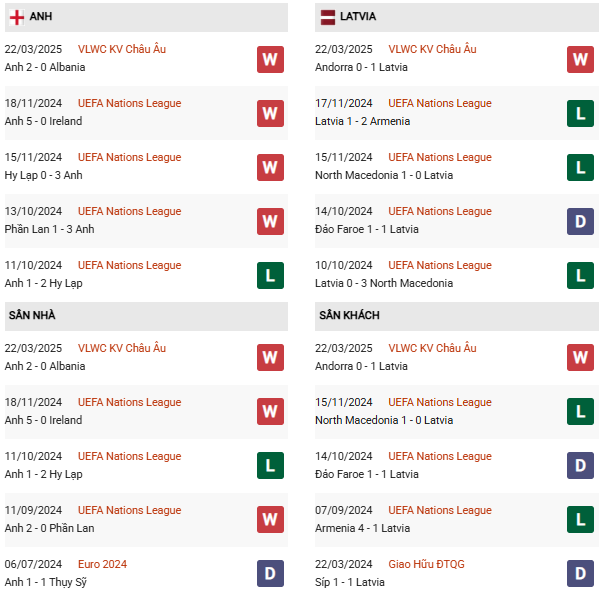Viewport: 600px width, 593px height.
Task: Click the England flag icon beside ANH
Action: (x=16, y=17)
